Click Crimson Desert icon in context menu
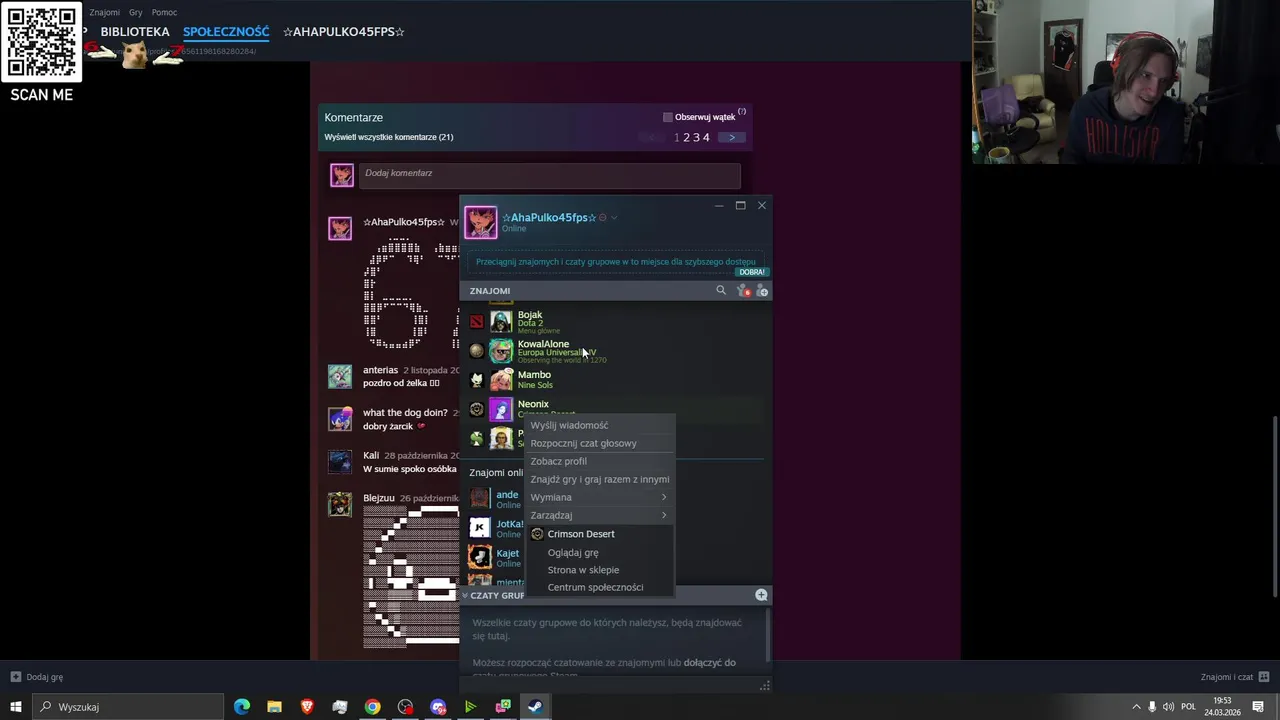The image size is (1280, 720). (537, 534)
